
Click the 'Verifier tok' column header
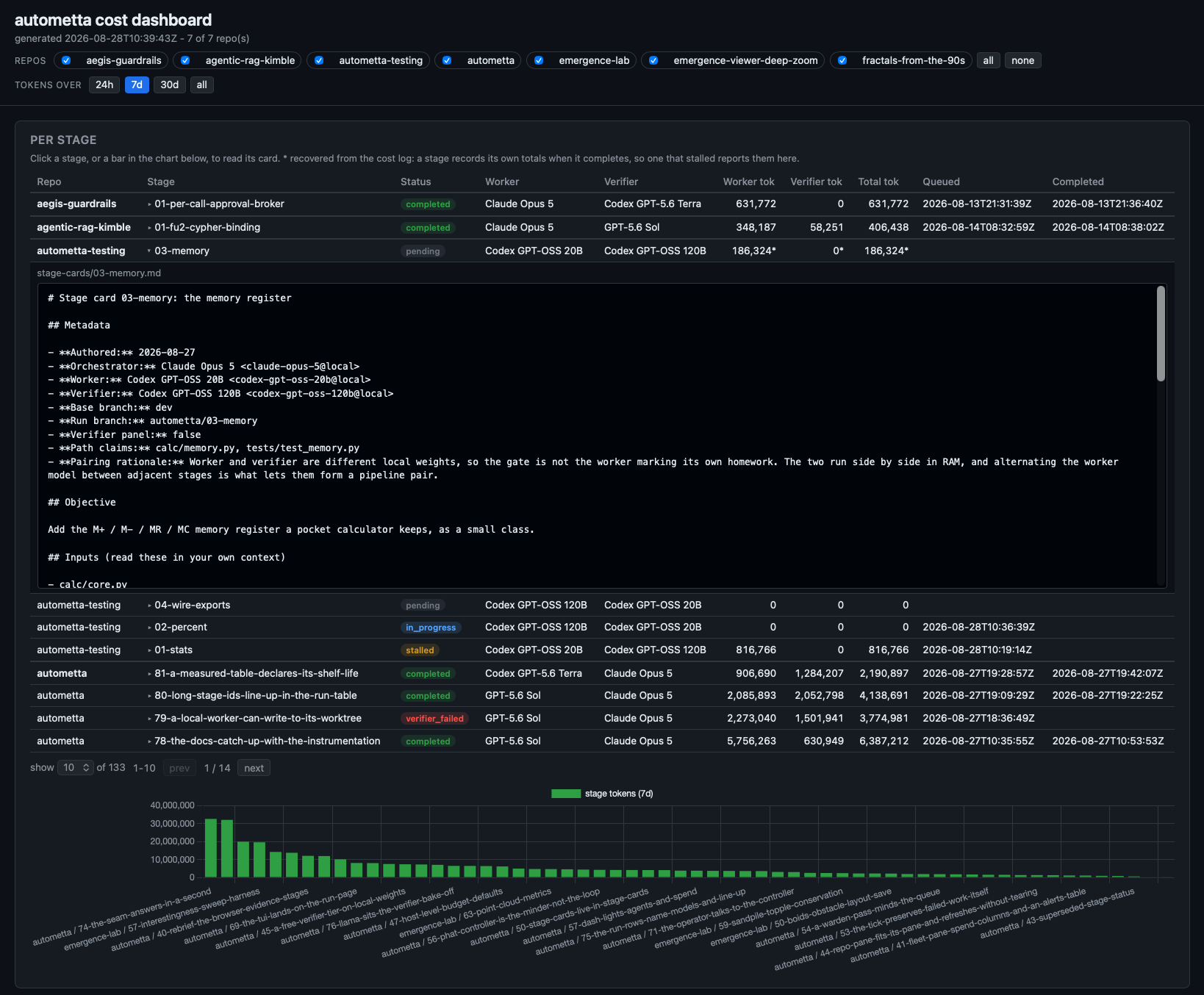tap(816, 182)
